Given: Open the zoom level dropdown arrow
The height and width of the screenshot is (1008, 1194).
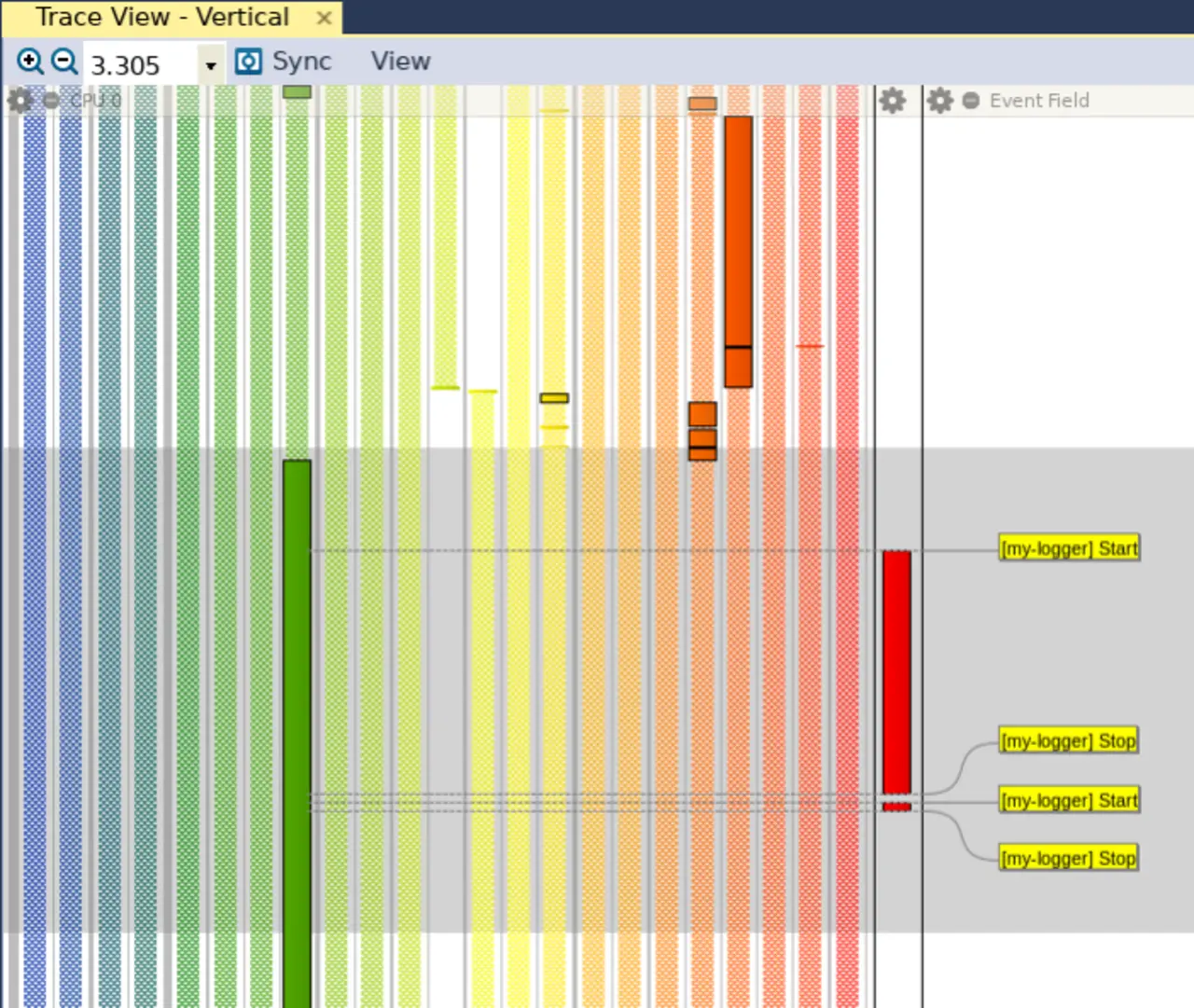Looking at the screenshot, I should pyautogui.click(x=211, y=65).
